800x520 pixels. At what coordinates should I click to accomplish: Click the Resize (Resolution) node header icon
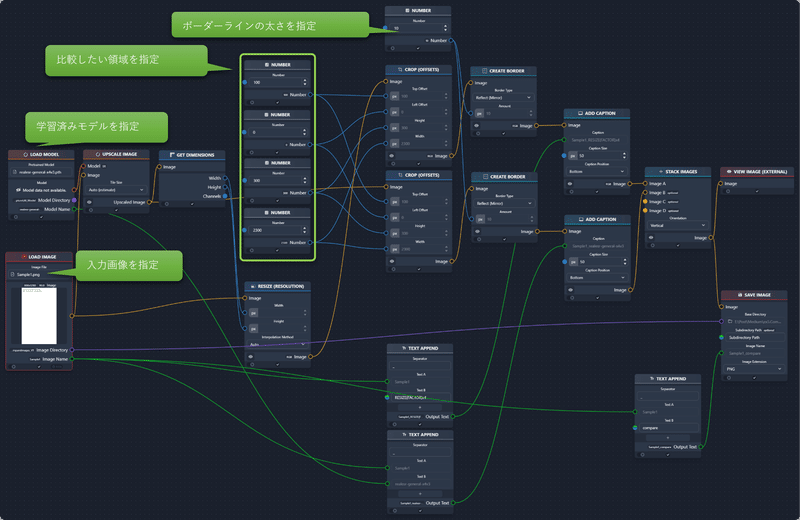click(x=253, y=286)
